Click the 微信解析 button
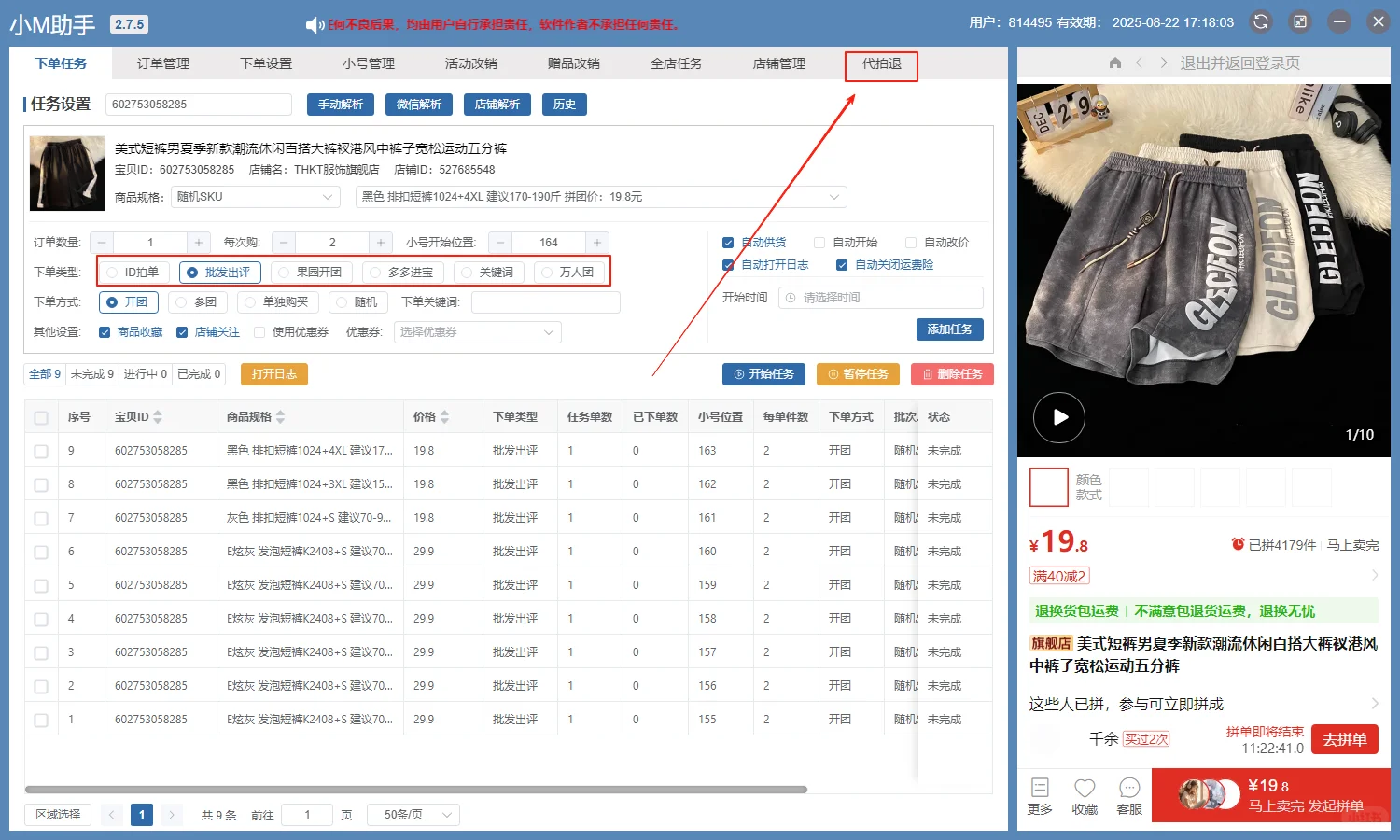1400x840 pixels. [x=418, y=104]
